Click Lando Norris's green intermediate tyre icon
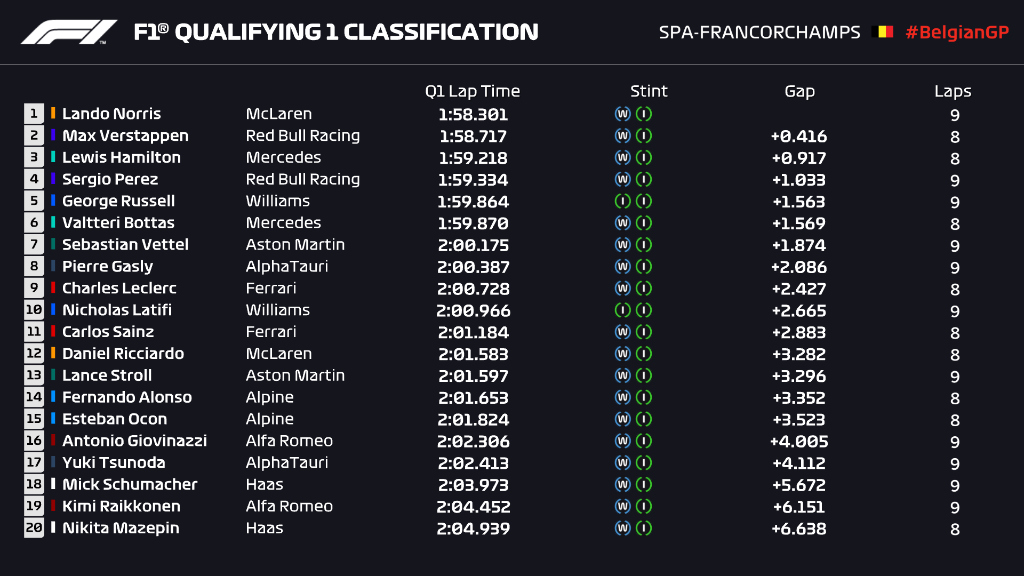The width and height of the screenshot is (1024, 576). point(644,114)
